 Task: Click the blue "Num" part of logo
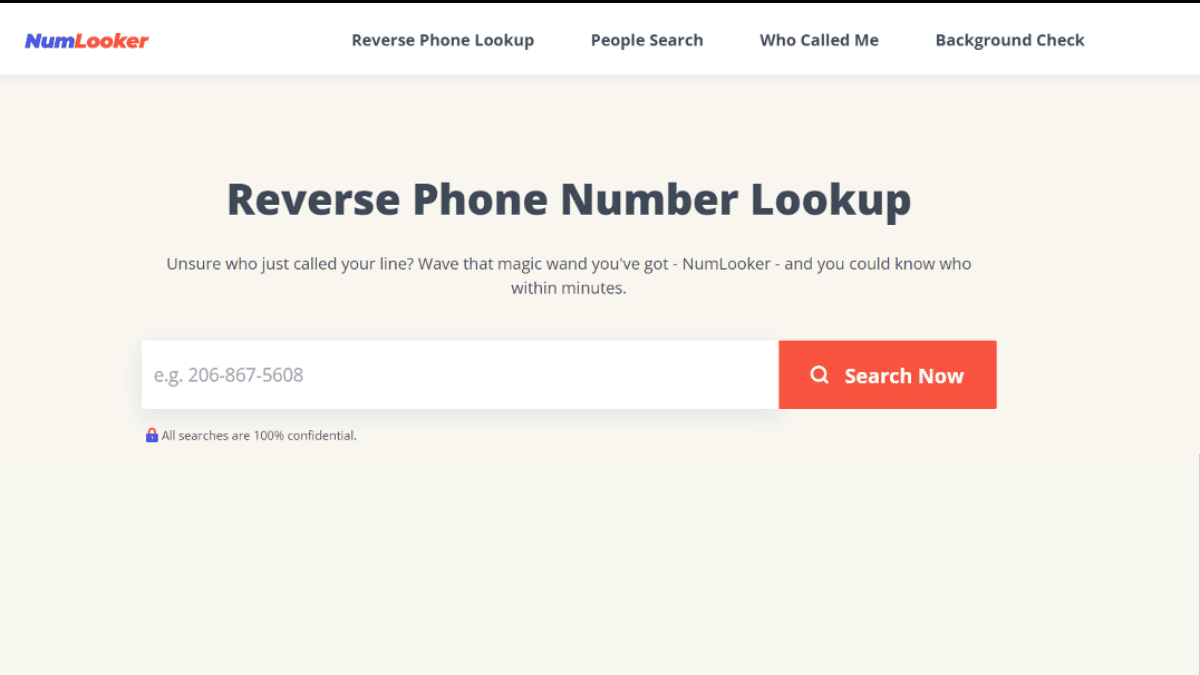(46, 41)
